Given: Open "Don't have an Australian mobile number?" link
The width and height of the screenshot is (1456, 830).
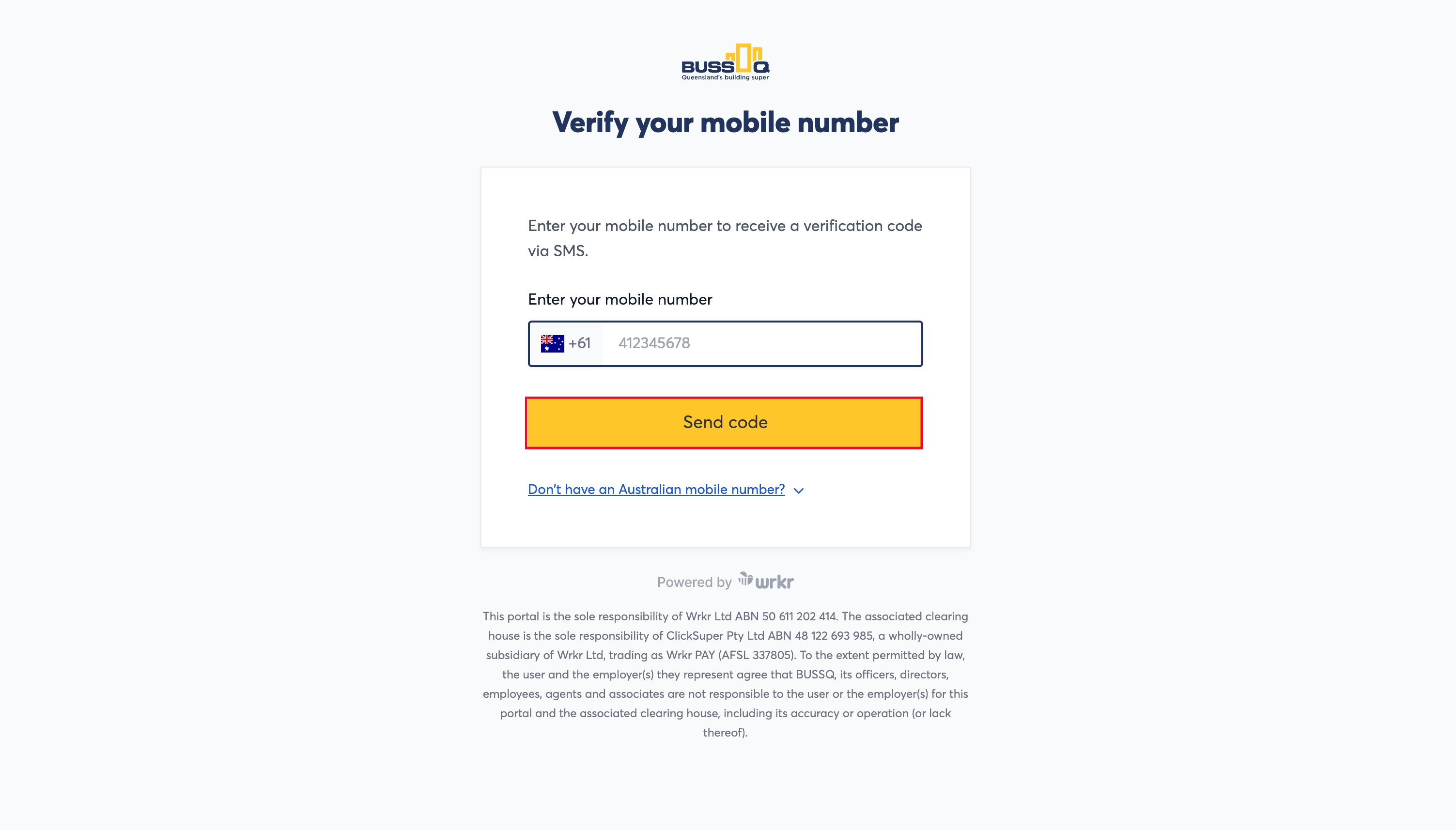Looking at the screenshot, I should tap(656, 489).
